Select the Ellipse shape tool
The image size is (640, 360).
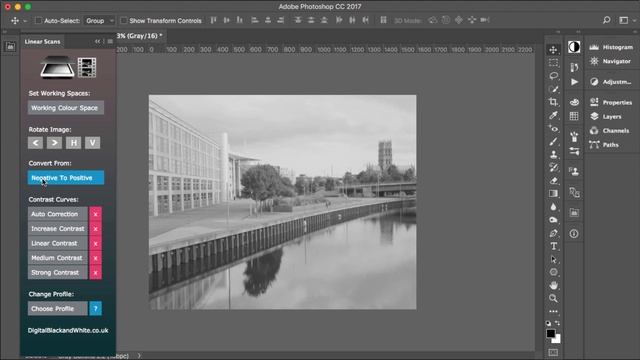pyautogui.click(x=553, y=272)
